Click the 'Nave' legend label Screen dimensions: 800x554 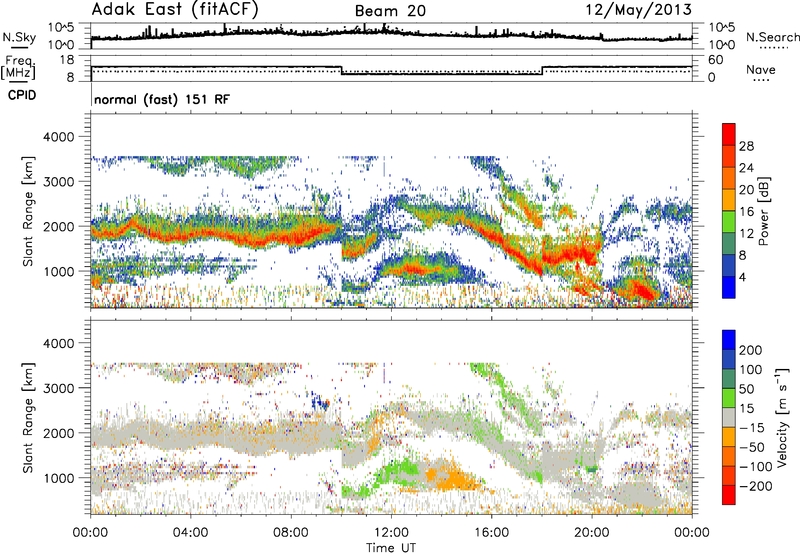pyautogui.click(x=760, y=69)
